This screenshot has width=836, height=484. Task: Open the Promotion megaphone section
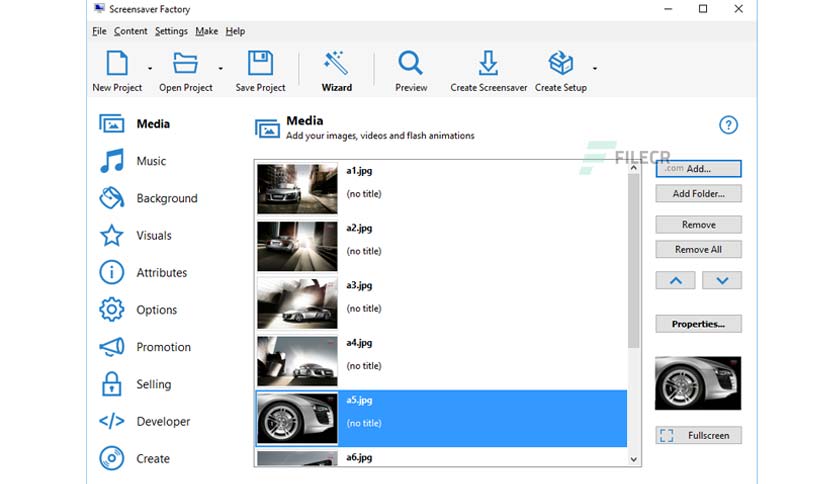point(145,347)
